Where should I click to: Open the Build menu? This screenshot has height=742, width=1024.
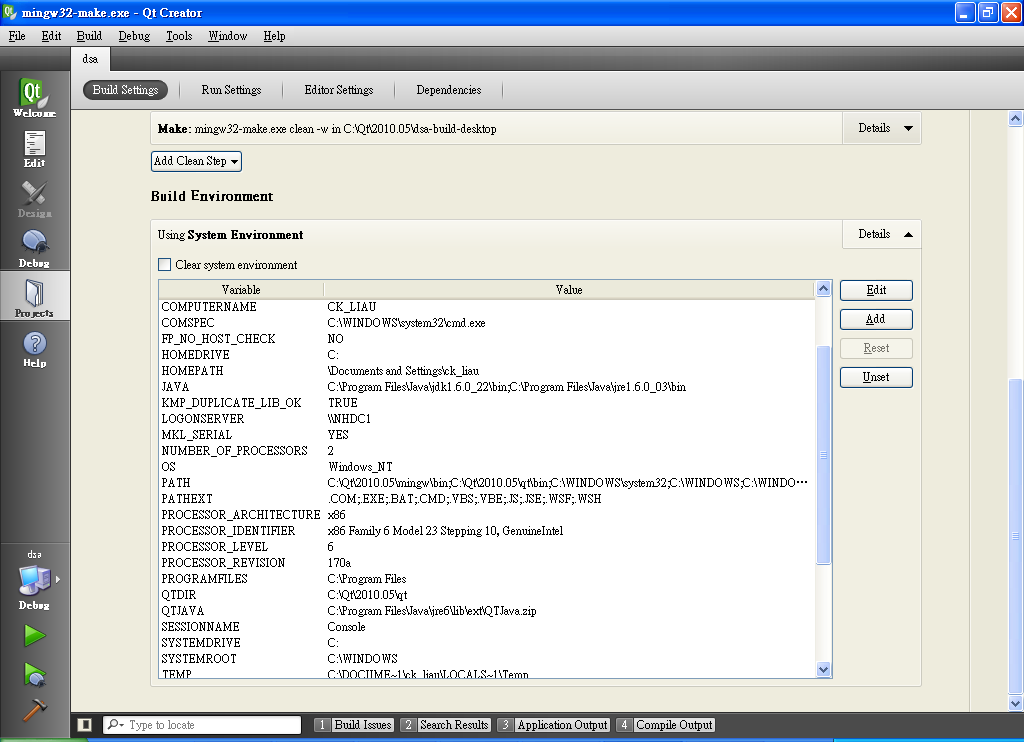89,36
